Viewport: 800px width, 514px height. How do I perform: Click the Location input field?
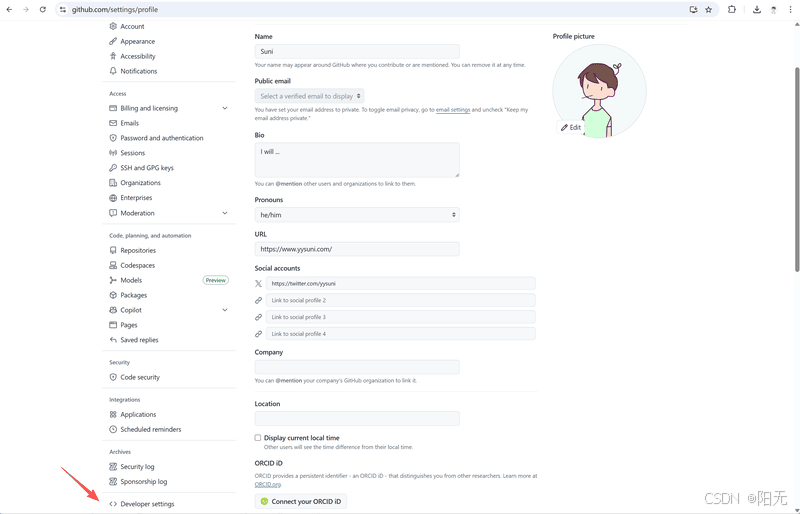click(x=357, y=419)
